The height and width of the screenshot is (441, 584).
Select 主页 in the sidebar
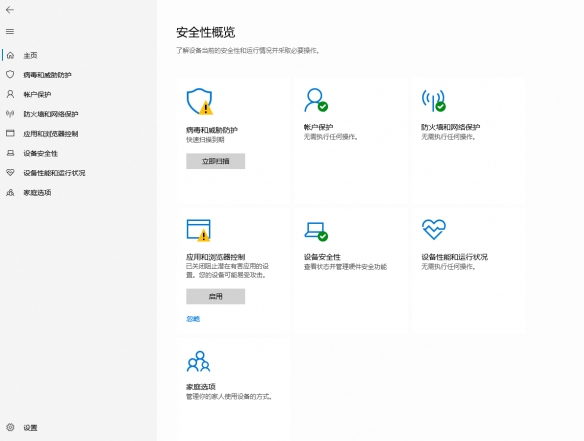30,55
